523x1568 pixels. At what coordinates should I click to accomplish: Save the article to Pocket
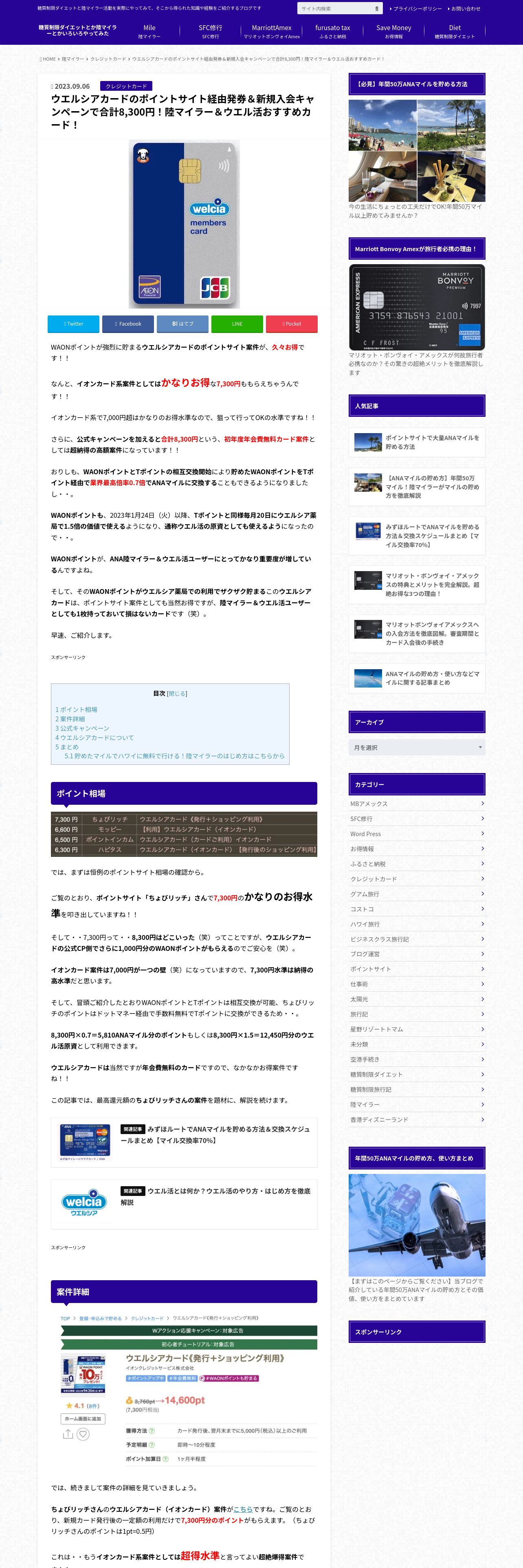click(x=292, y=324)
